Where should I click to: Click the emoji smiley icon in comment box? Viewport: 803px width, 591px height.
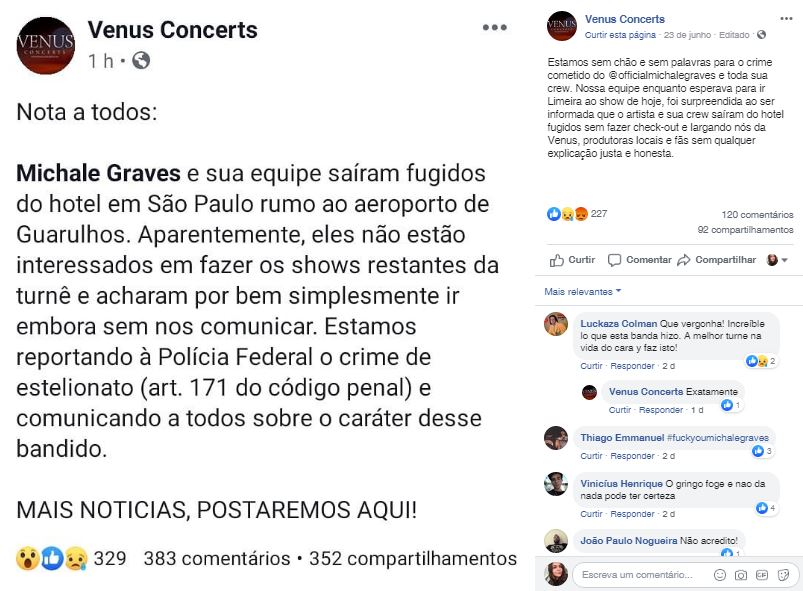pyautogui.click(x=720, y=575)
